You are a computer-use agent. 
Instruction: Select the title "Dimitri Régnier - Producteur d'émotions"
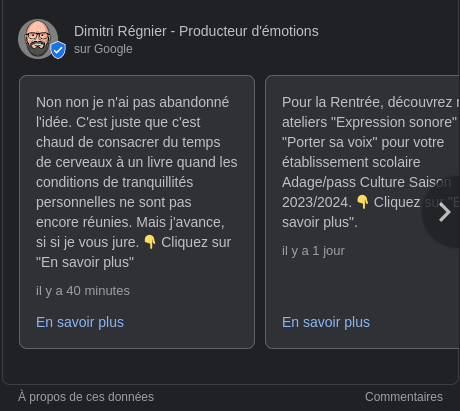(196, 31)
